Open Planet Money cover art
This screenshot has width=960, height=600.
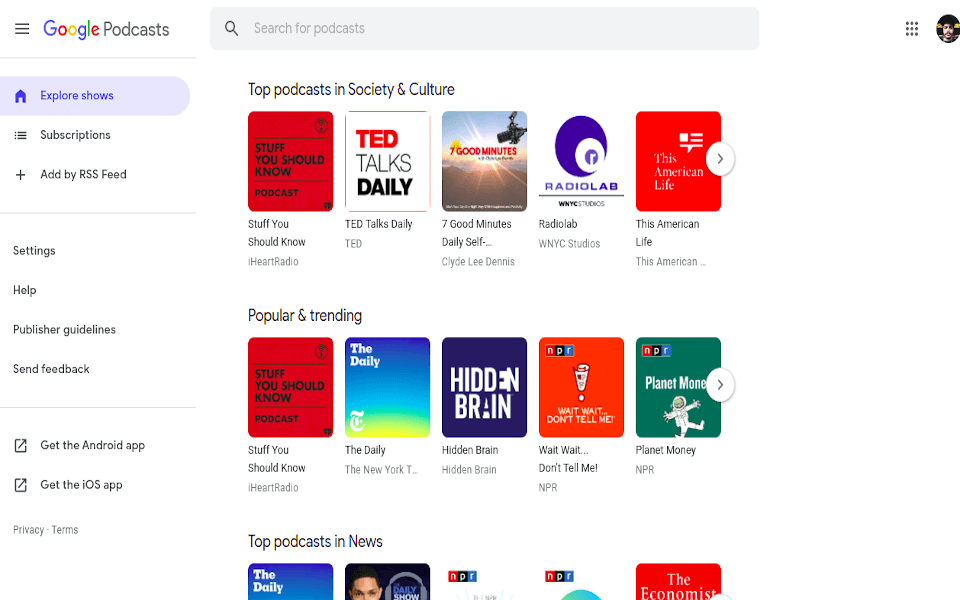[678, 388]
